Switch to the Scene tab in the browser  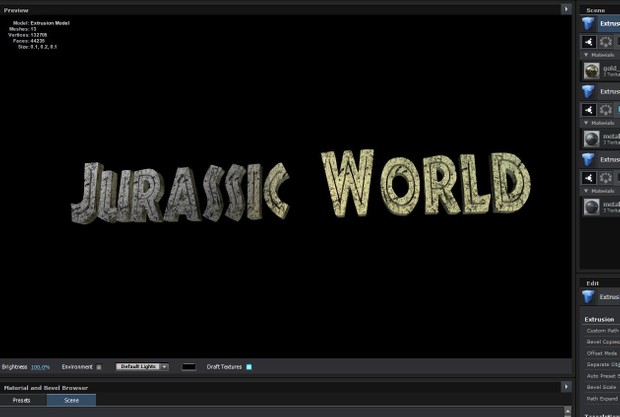pos(72,400)
